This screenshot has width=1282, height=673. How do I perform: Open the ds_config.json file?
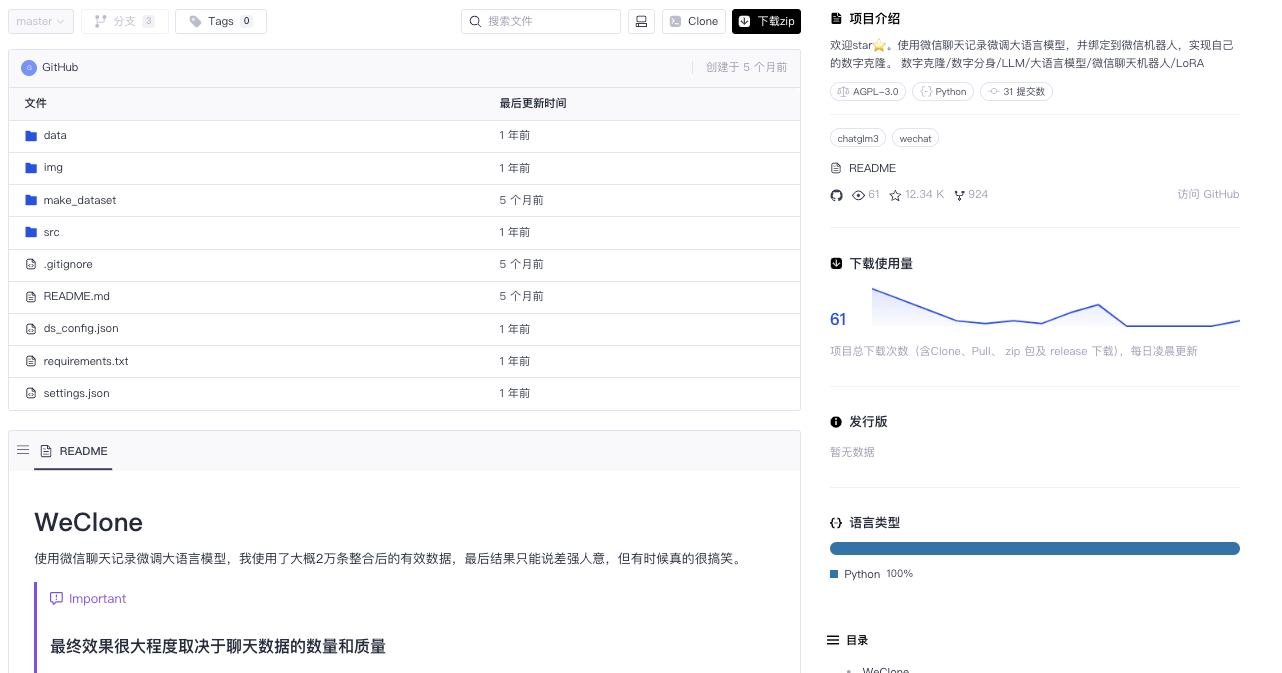pos(81,328)
